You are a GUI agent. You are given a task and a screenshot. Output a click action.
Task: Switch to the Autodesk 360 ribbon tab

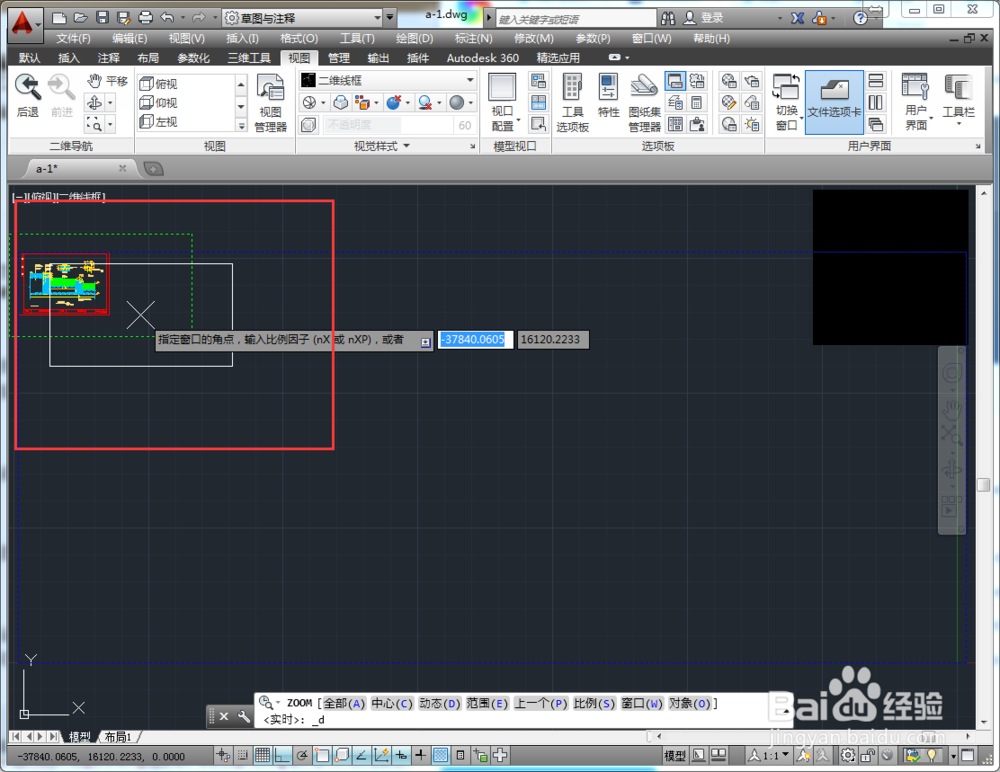(483, 58)
